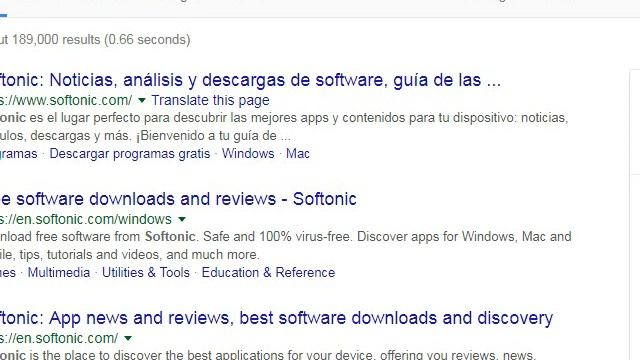This screenshot has width=640, height=360.
Task: Open the Windows sitelink under first result
Action: [x=248, y=154]
